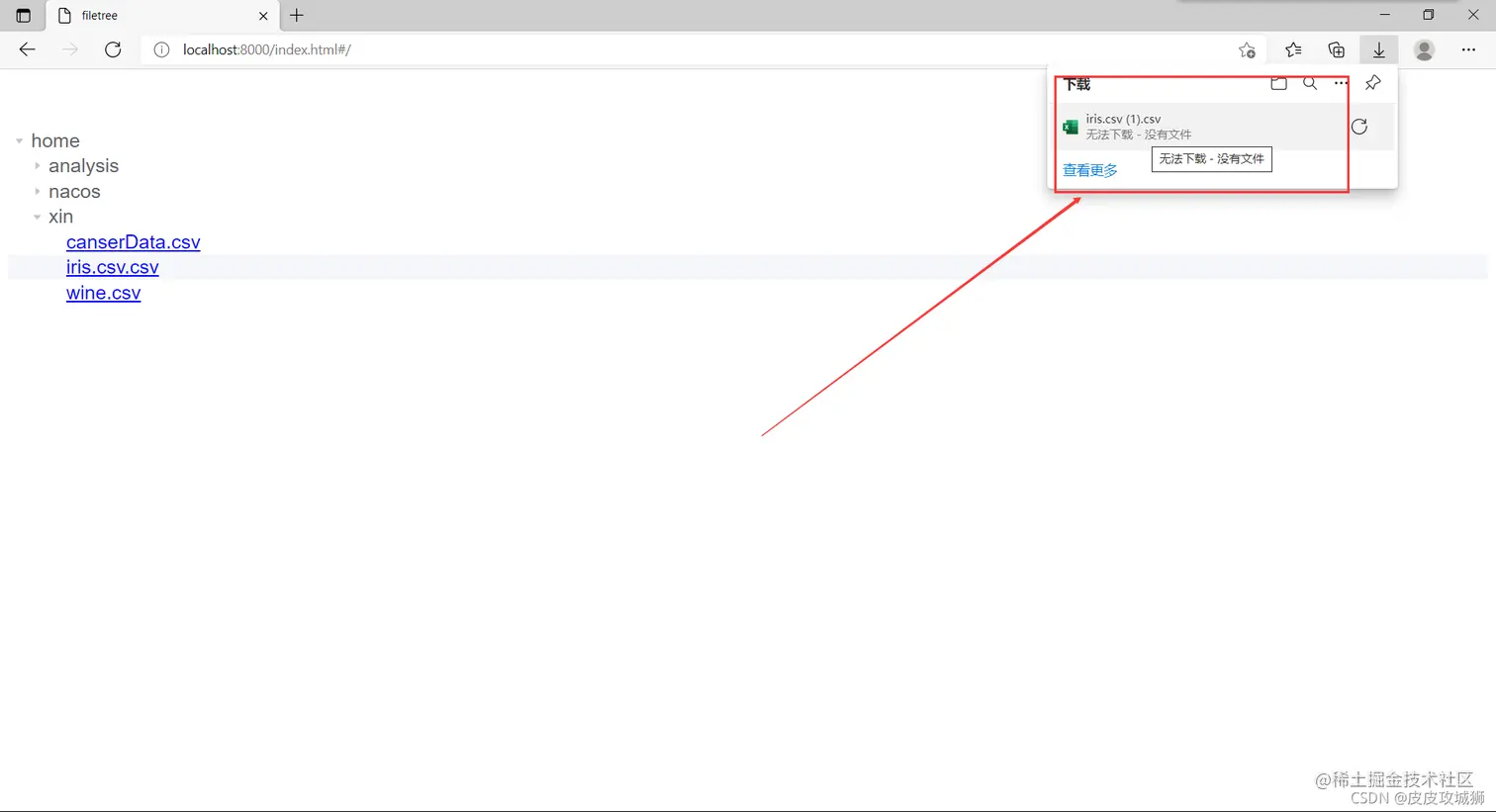This screenshot has width=1496, height=812.
Task: Click the Excel file icon for iris.csv (1).csv
Action: (x=1071, y=127)
